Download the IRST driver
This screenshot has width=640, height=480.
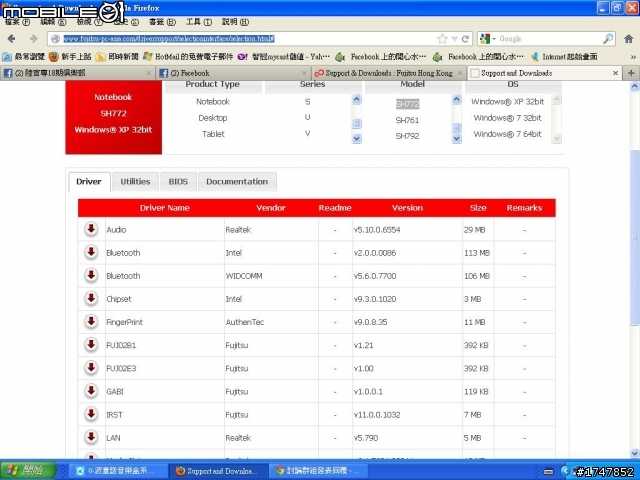point(91,414)
